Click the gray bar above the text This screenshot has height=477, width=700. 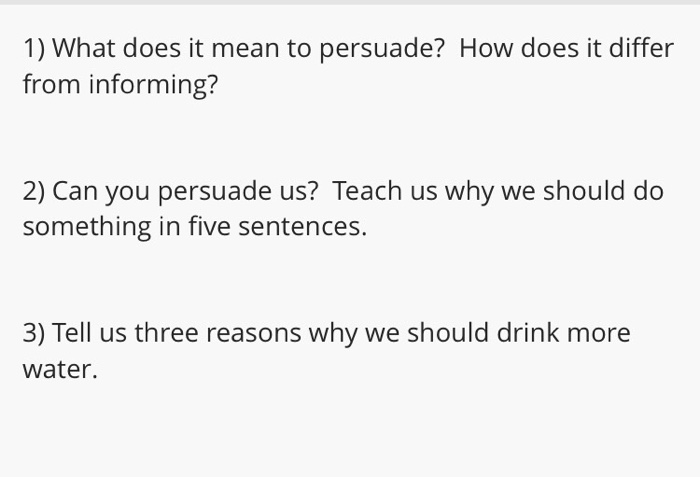pyautogui.click(x=350, y=2)
